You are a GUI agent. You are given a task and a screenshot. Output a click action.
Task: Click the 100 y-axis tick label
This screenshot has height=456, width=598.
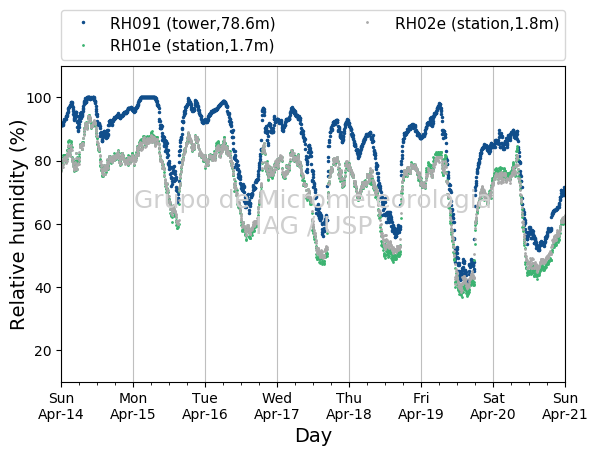39,98
